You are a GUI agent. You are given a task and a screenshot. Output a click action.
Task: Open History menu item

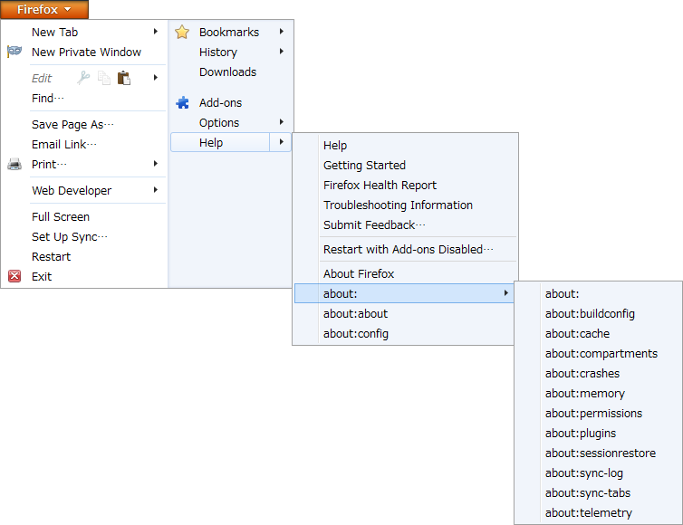click(x=218, y=52)
